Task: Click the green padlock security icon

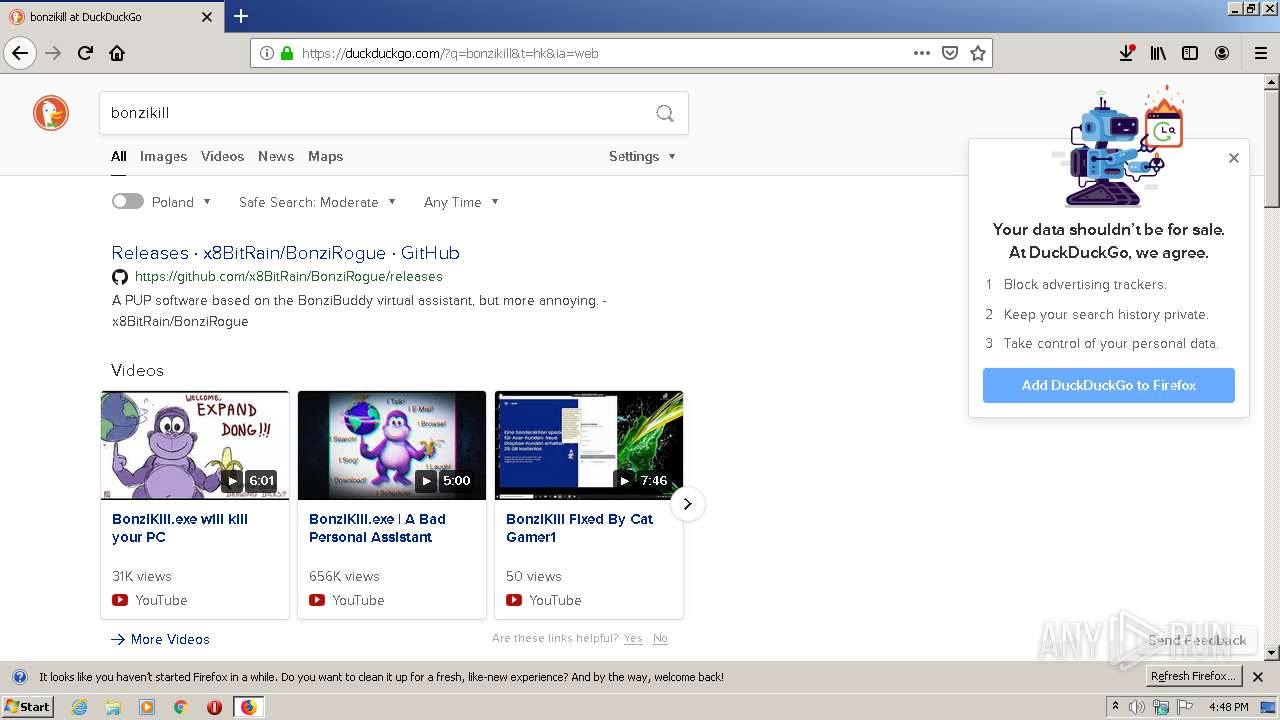Action: click(287, 53)
